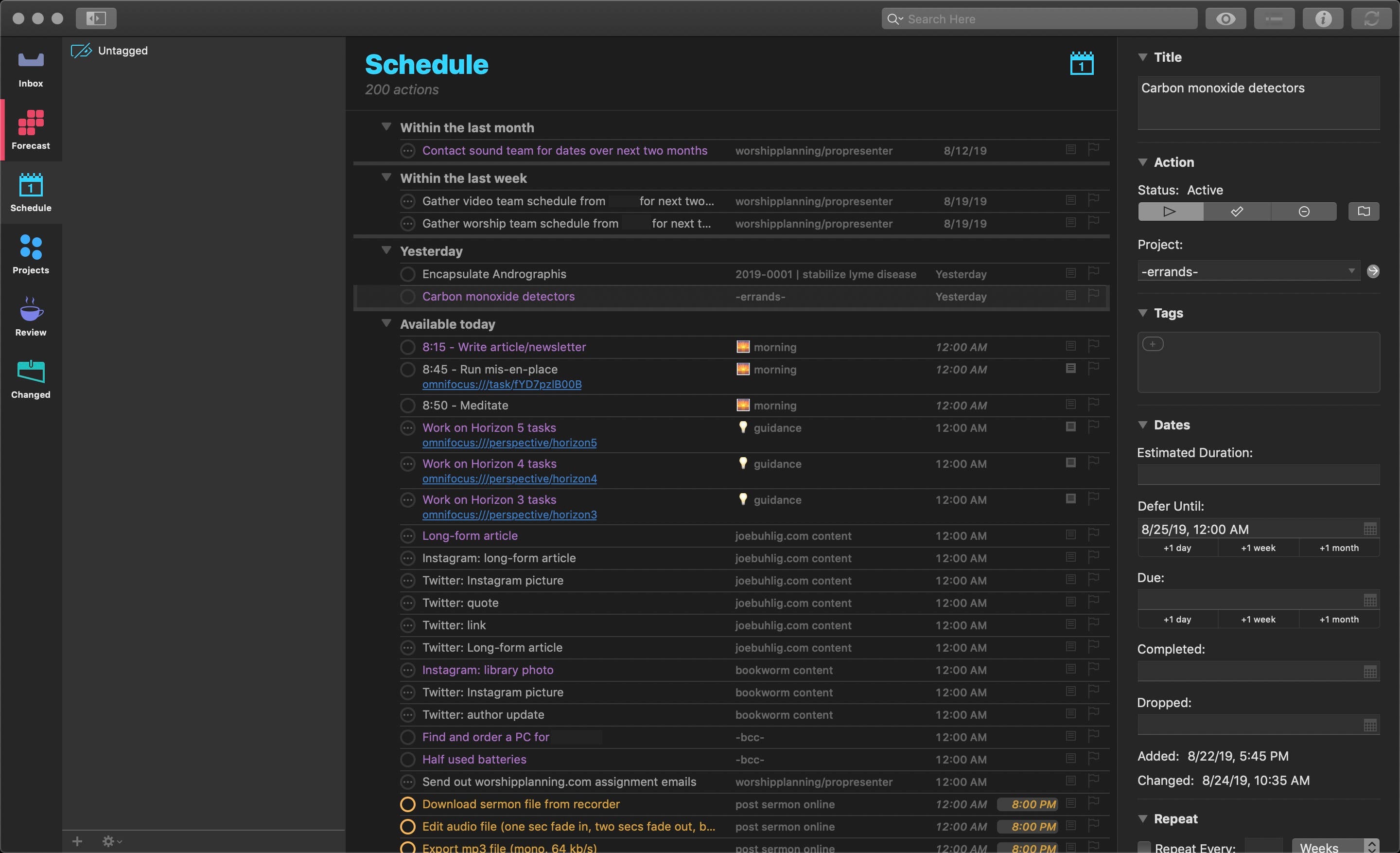Click the sync button in toolbar

pyautogui.click(x=1371, y=19)
